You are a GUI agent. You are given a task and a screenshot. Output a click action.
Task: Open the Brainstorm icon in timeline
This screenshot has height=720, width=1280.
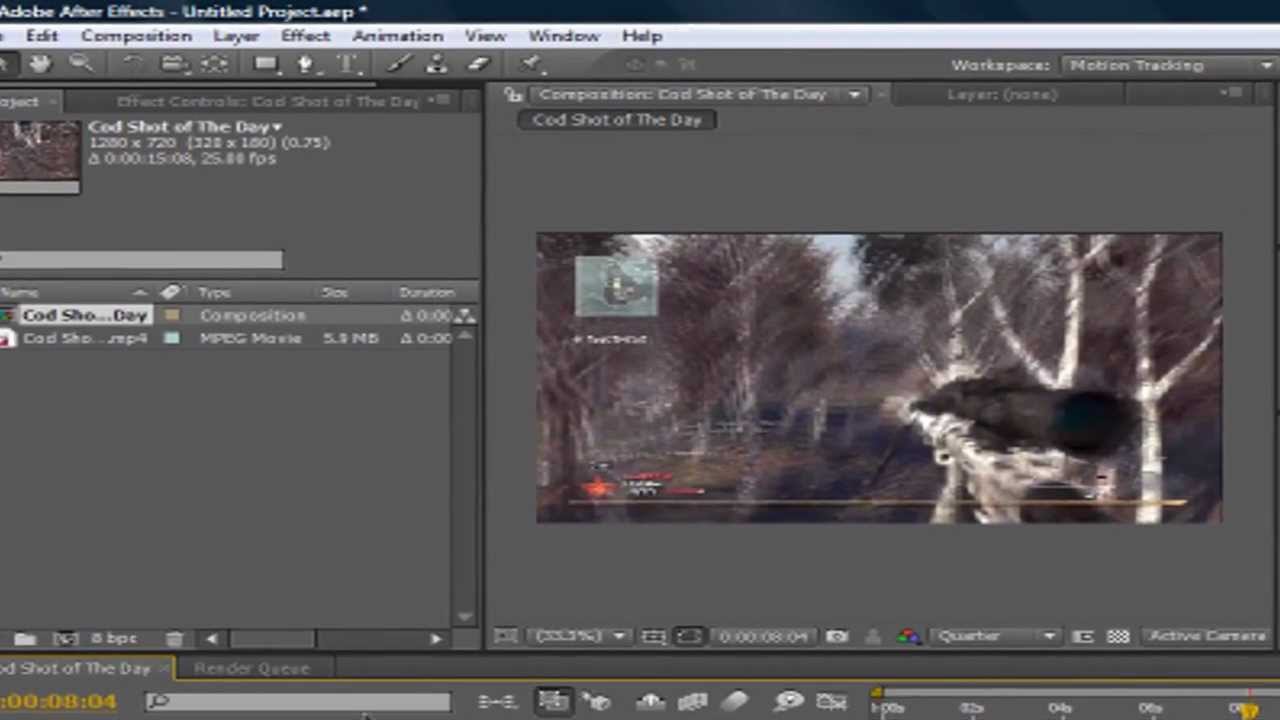pyautogui.click(x=787, y=702)
